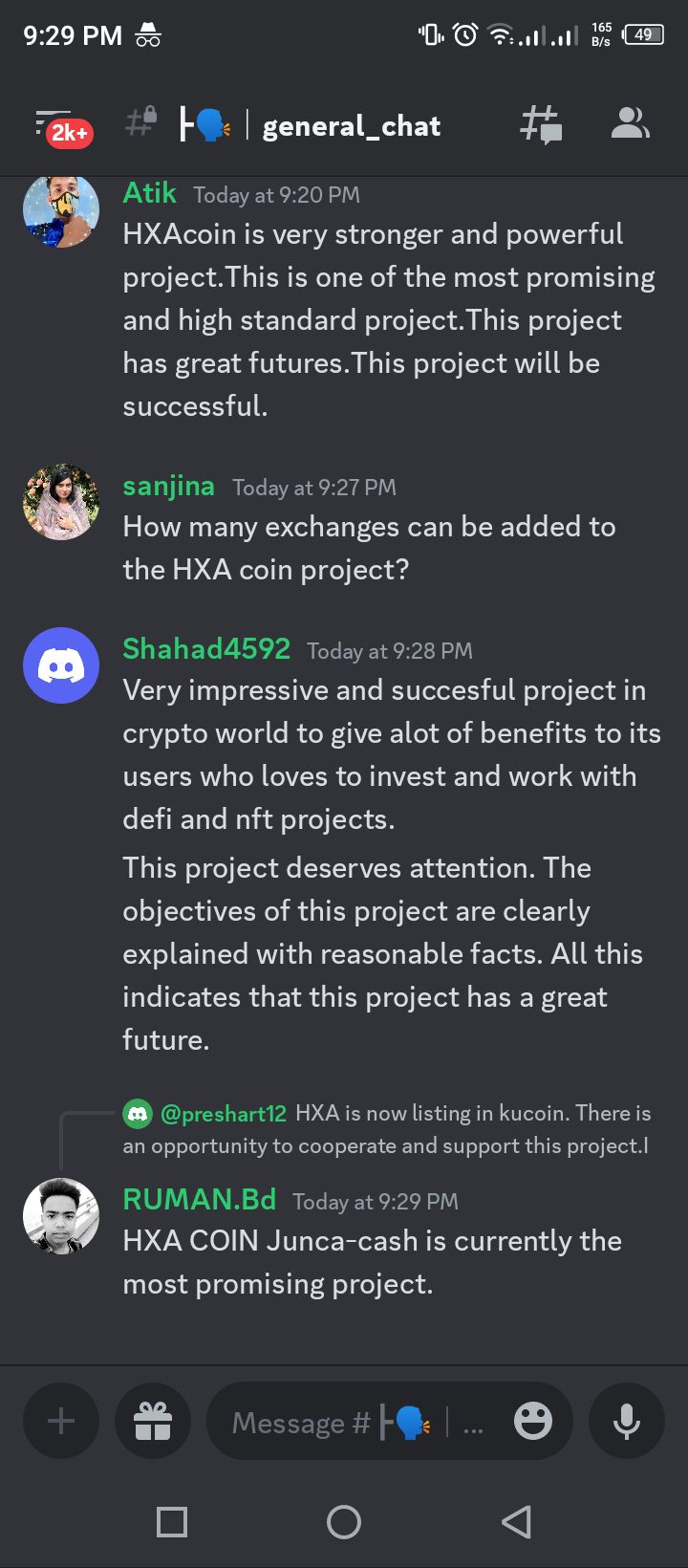The image size is (688, 1568).
Task: Open sanjina's profile avatar
Action: click(61, 502)
